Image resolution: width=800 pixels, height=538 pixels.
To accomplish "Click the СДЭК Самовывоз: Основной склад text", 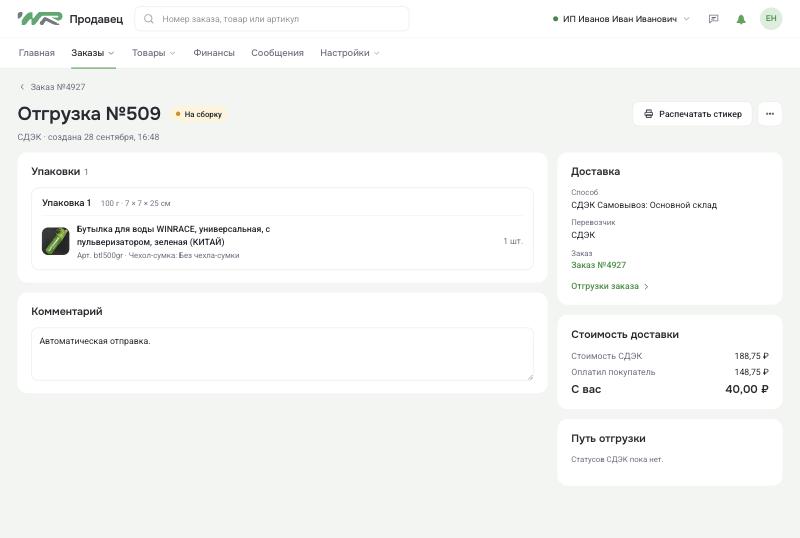I will (x=644, y=205).
